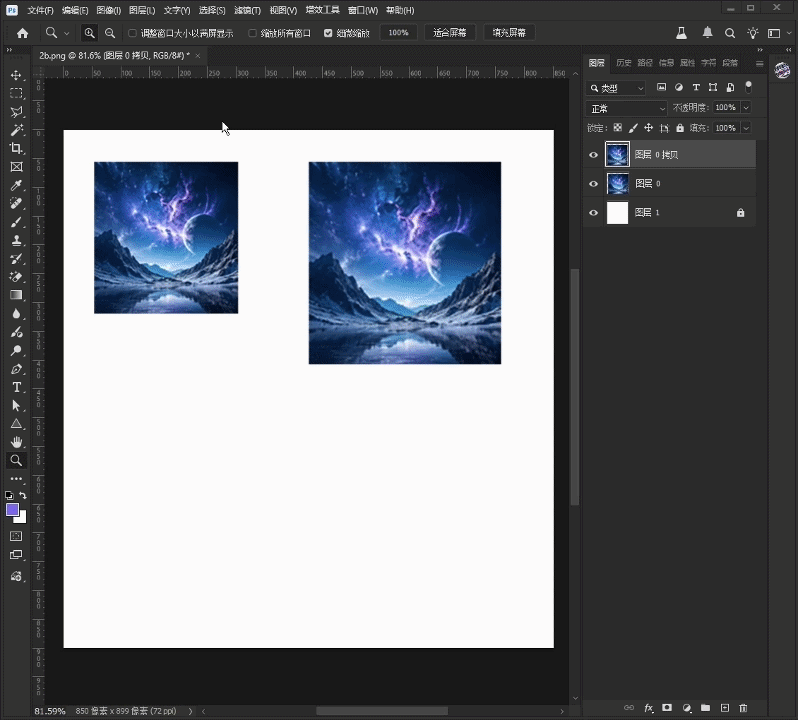Select the Eraser tool
798x720 pixels.
[16, 277]
